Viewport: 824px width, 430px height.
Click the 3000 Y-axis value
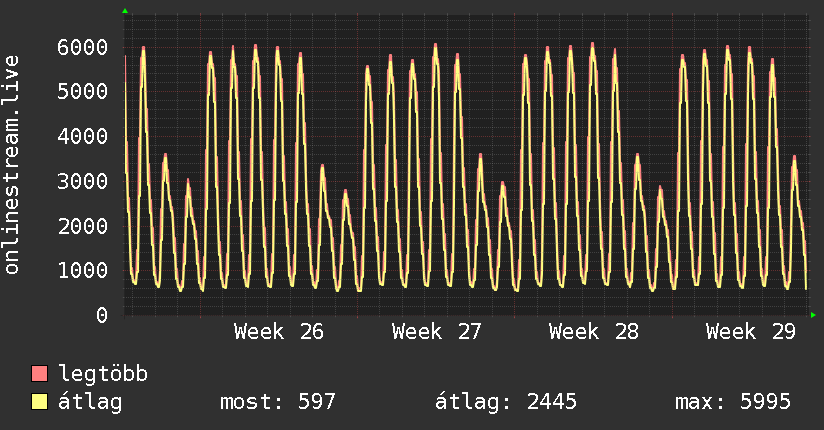(83, 181)
